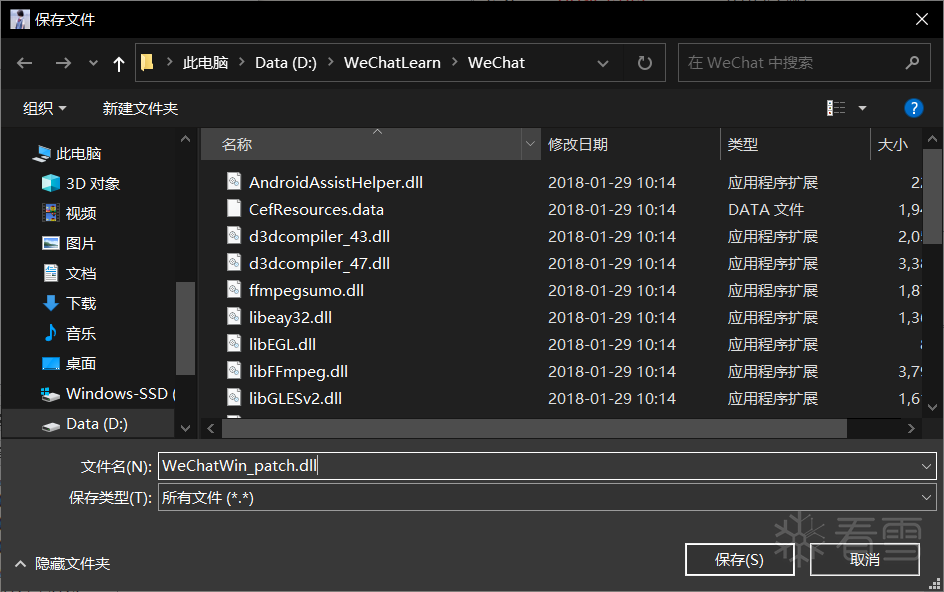The image size is (944, 592).
Task: Open the 名称 column filter dropdown
Action: [530, 145]
